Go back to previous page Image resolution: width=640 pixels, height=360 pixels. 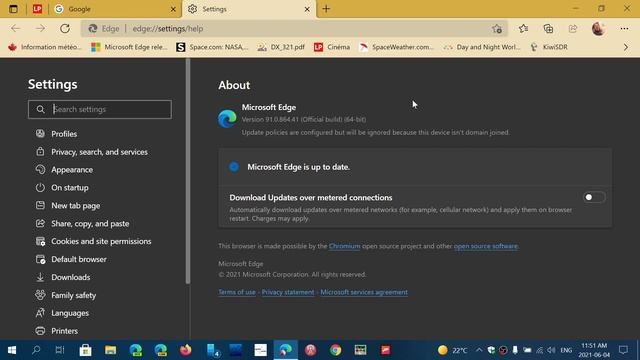pos(16,29)
